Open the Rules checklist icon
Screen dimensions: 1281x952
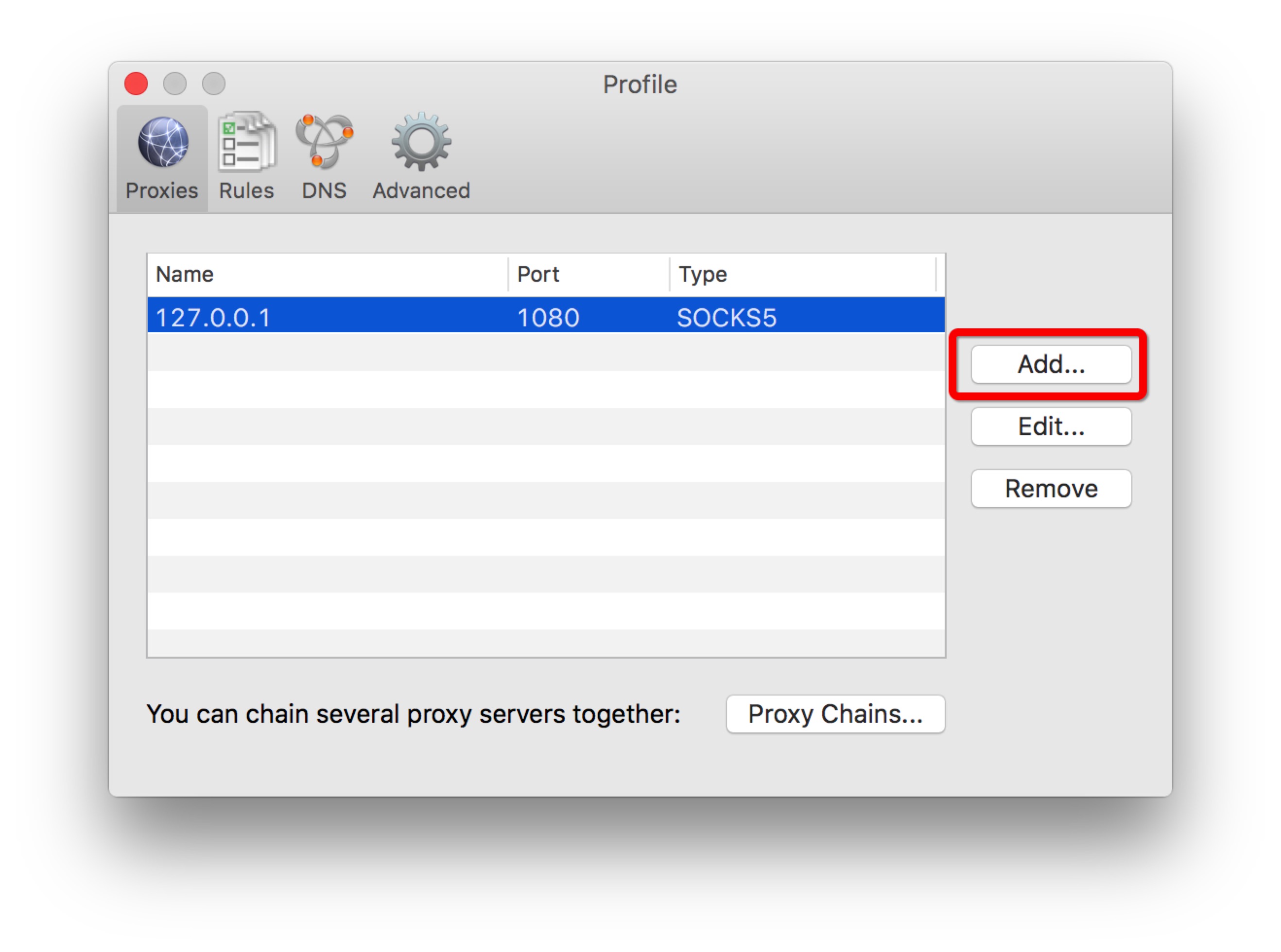(x=247, y=142)
